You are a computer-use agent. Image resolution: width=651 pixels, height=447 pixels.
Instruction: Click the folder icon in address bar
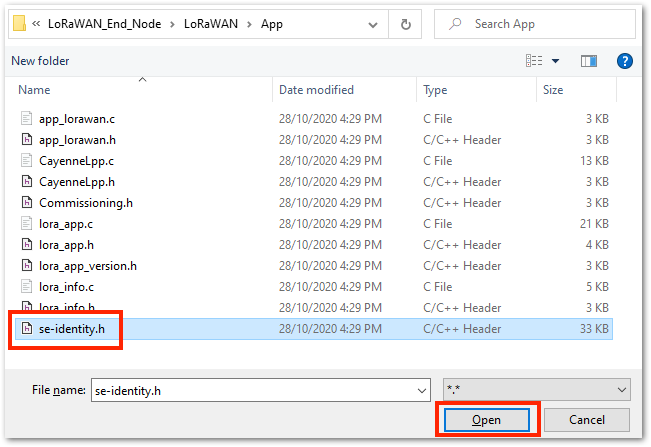(x=19, y=24)
